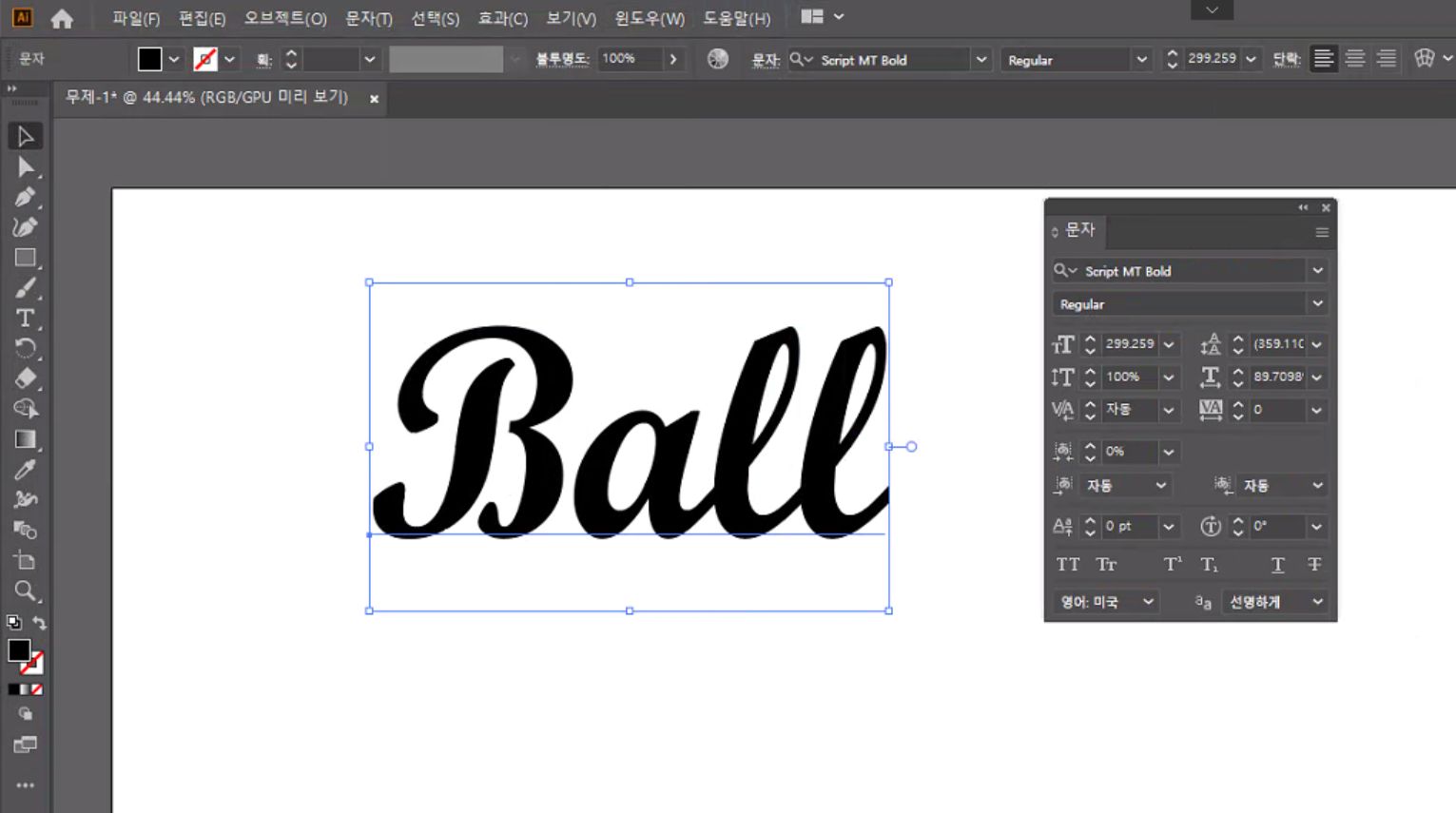Click the baseline shift field showing 0 pt
Screen dimensions: 1456x813
click(1130, 526)
